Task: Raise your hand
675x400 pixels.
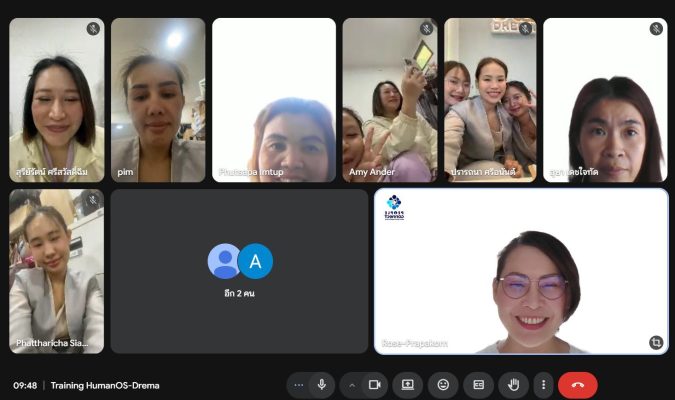Action: [x=513, y=384]
